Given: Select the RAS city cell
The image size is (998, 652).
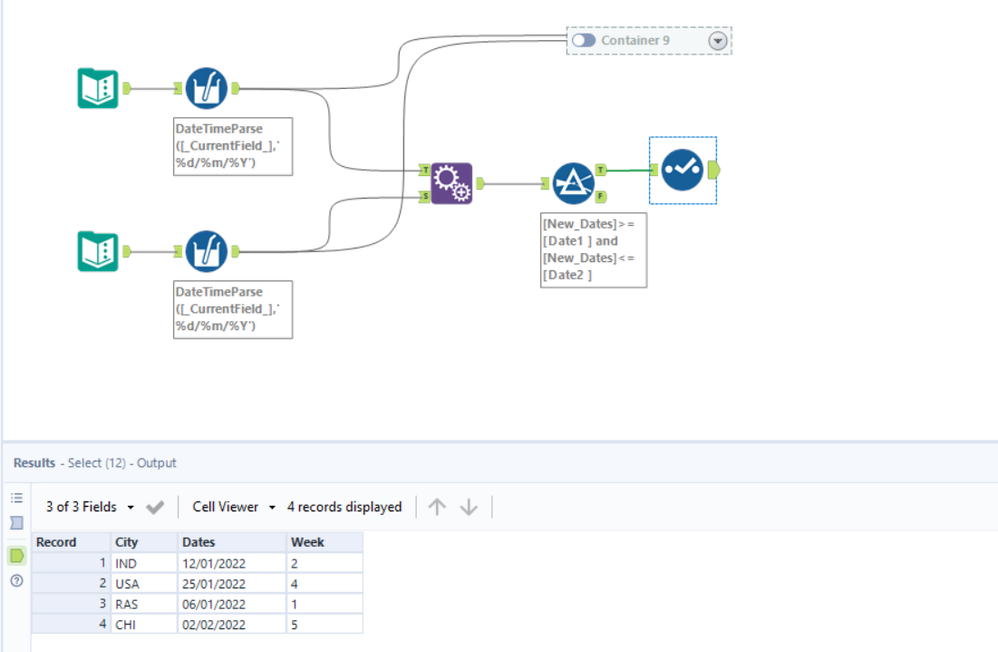Looking at the screenshot, I should (144, 604).
